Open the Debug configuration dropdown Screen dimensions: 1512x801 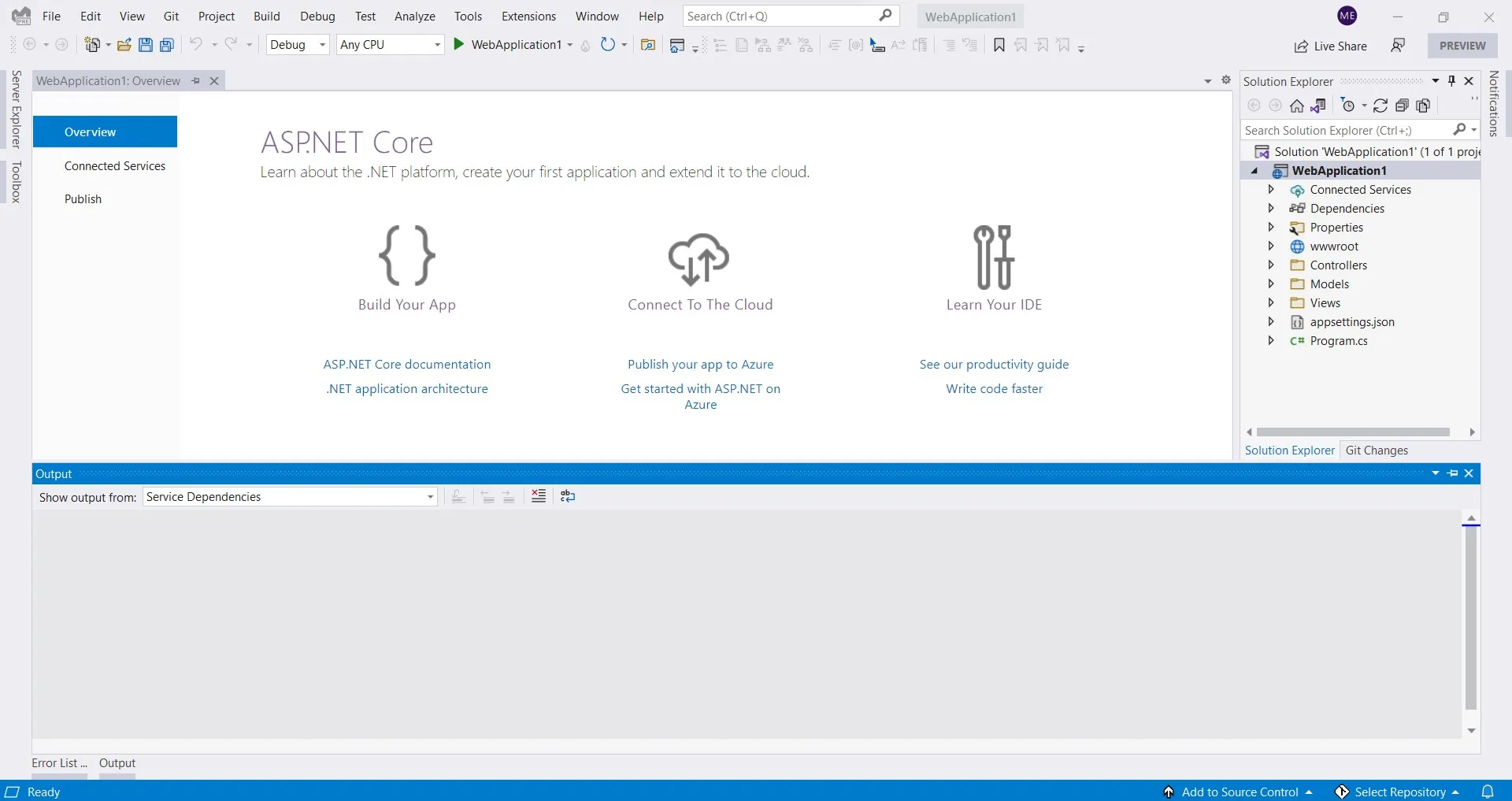[298, 45]
